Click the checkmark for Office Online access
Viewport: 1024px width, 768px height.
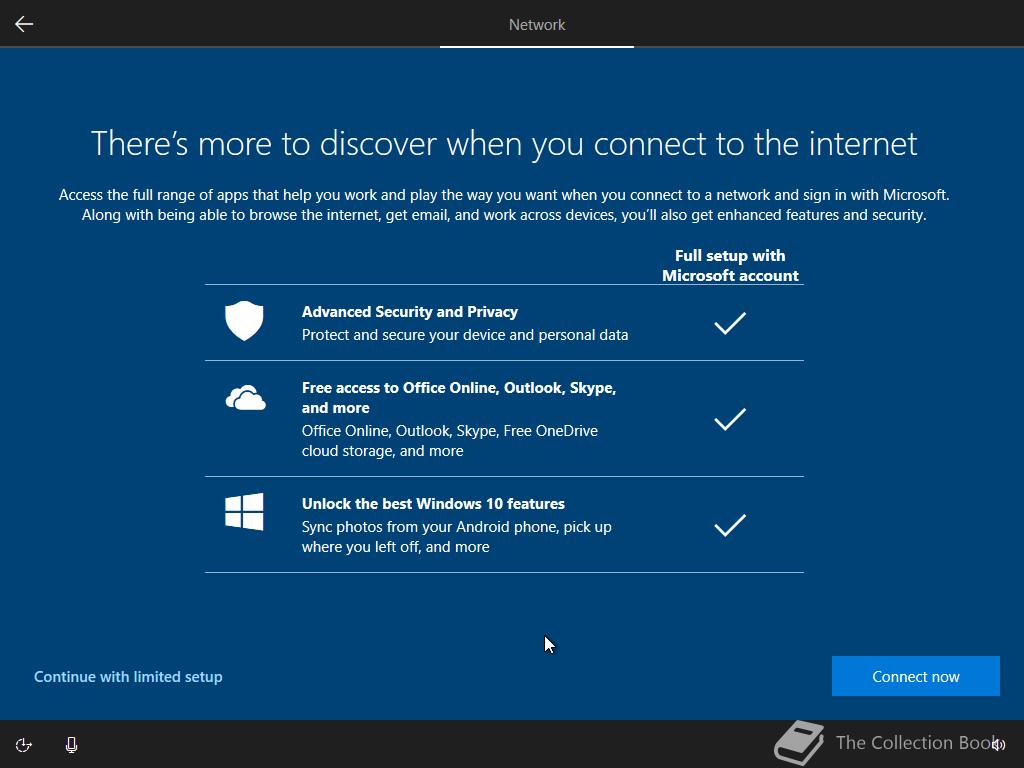tap(730, 419)
